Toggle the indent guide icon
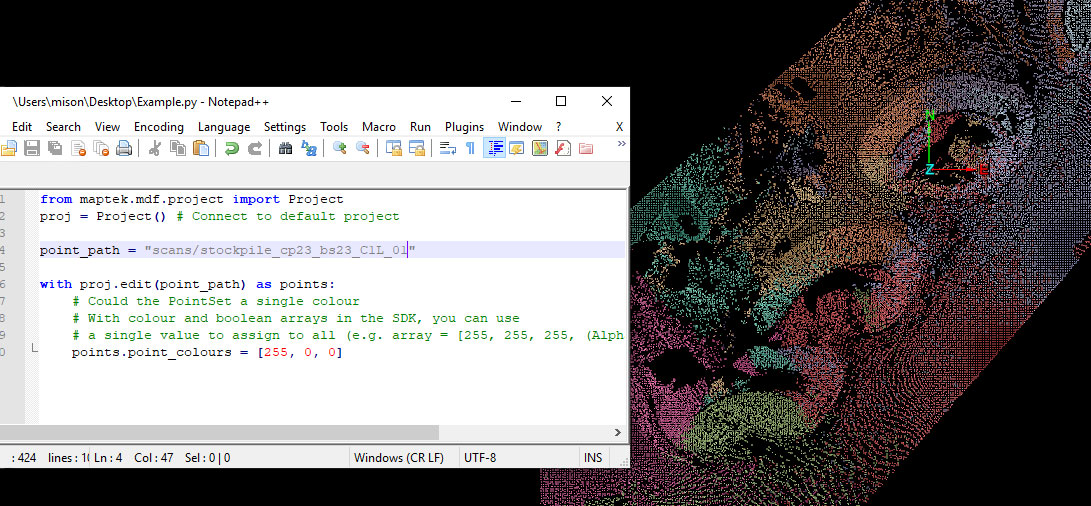 coord(494,148)
